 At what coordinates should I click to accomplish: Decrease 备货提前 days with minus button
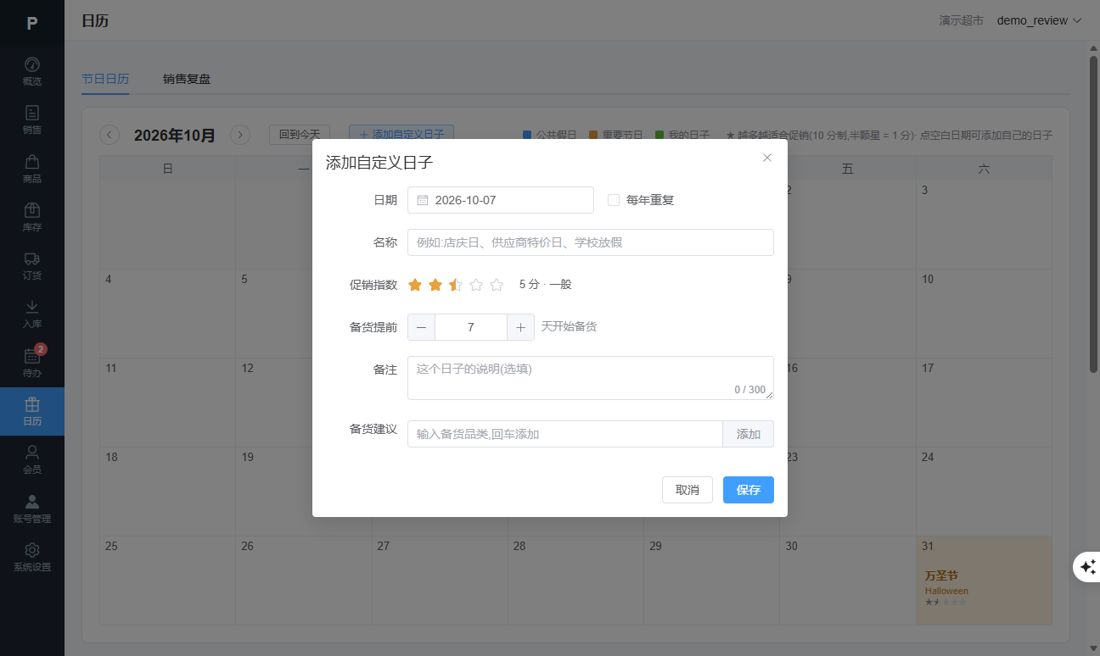click(x=421, y=328)
